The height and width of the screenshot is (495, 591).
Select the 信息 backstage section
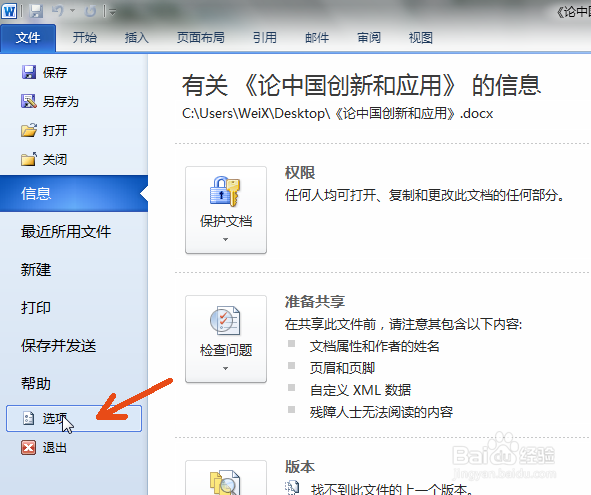(74, 193)
